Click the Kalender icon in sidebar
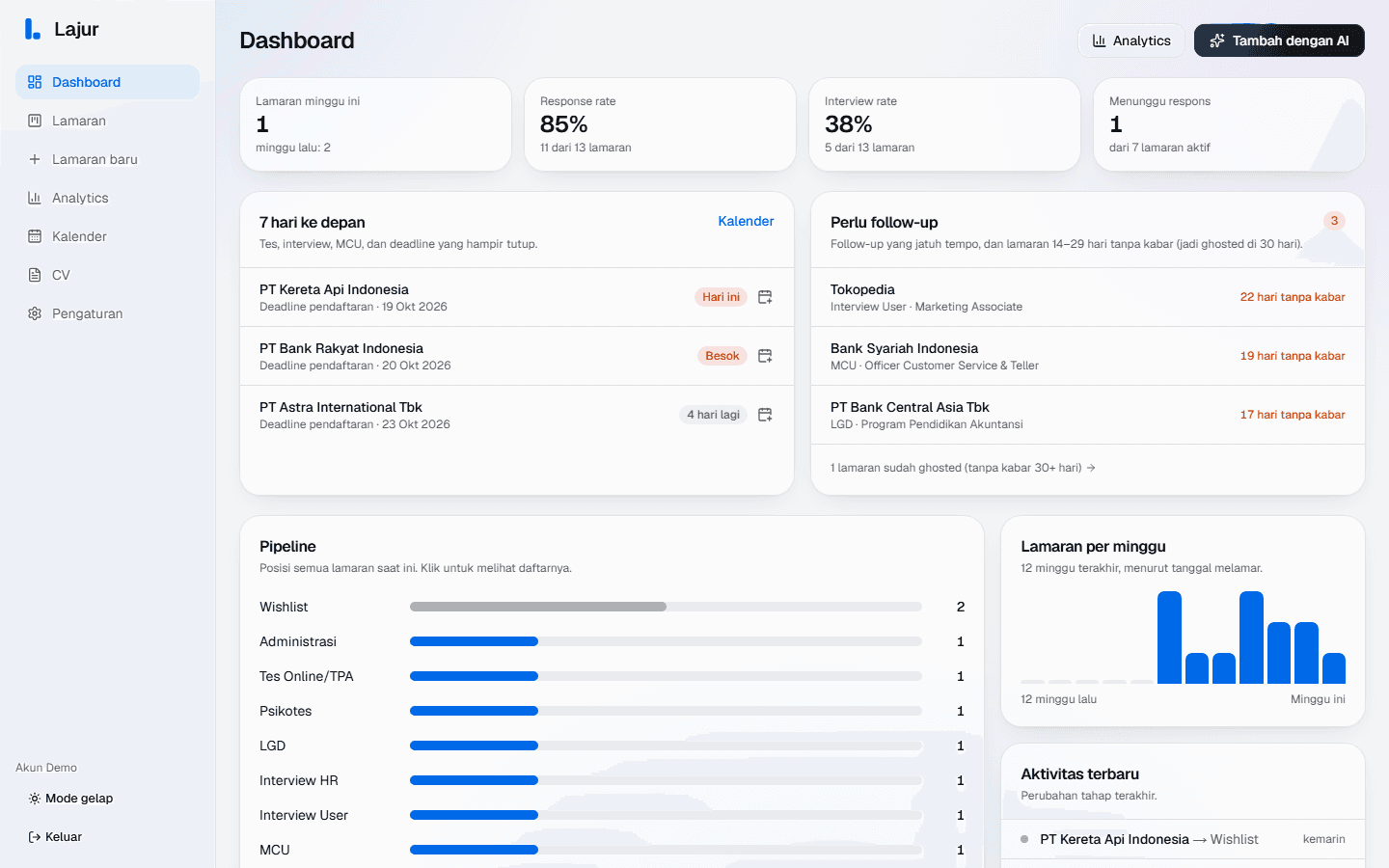The image size is (1389, 868). [x=35, y=236]
